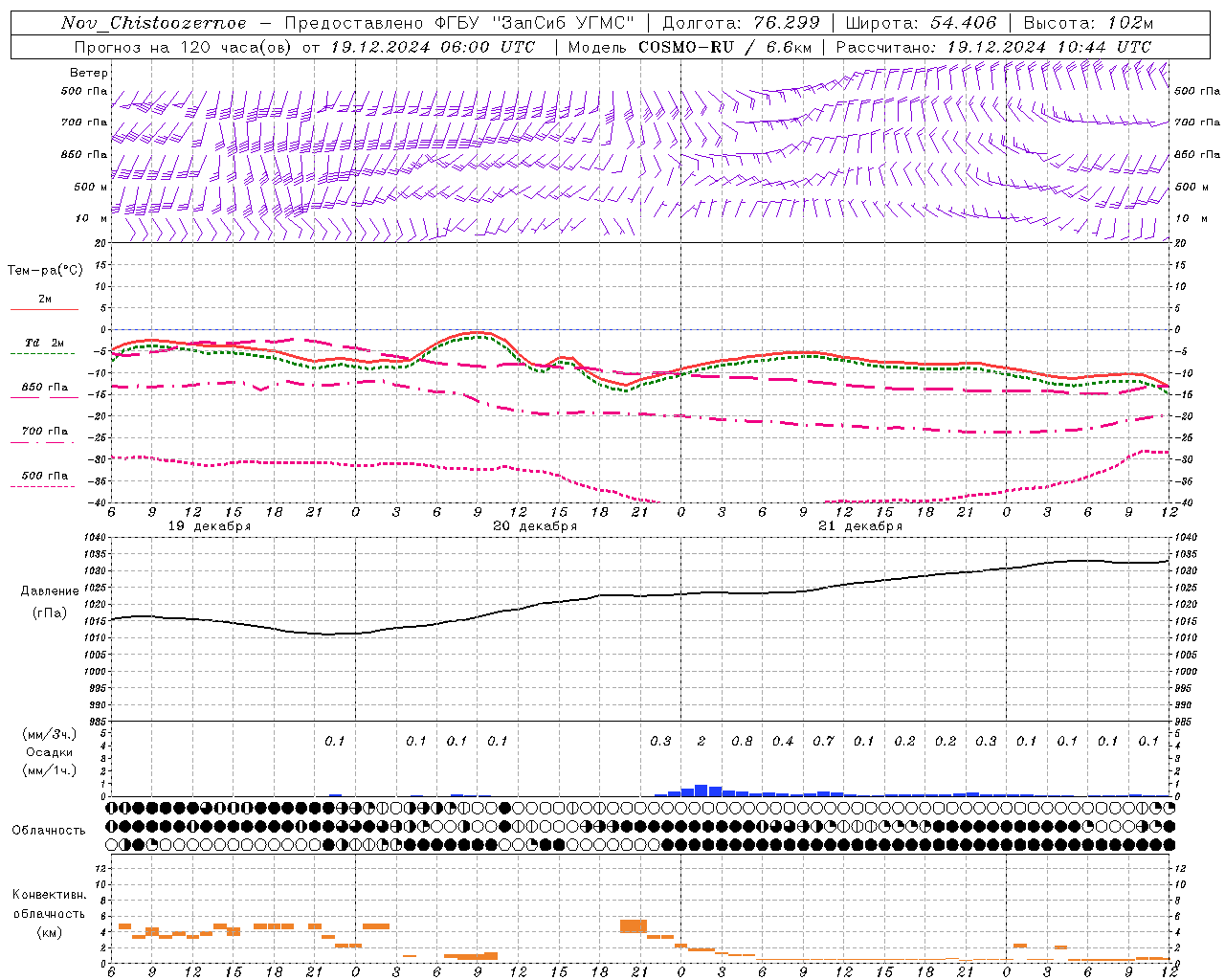
Task: Click the Осадки precipitation label
Action: pos(50,753)
